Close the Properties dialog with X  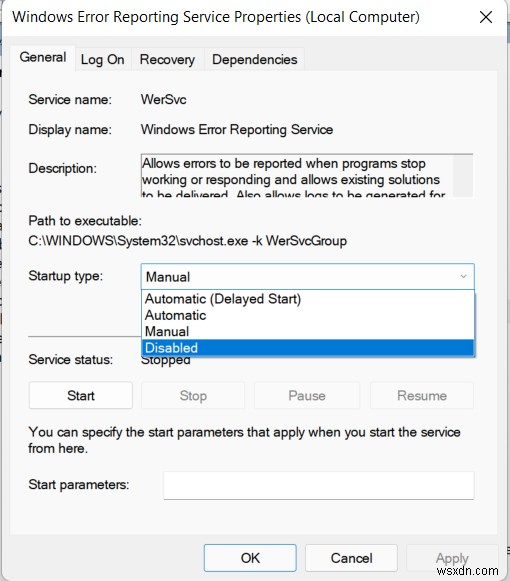point(486,17)
